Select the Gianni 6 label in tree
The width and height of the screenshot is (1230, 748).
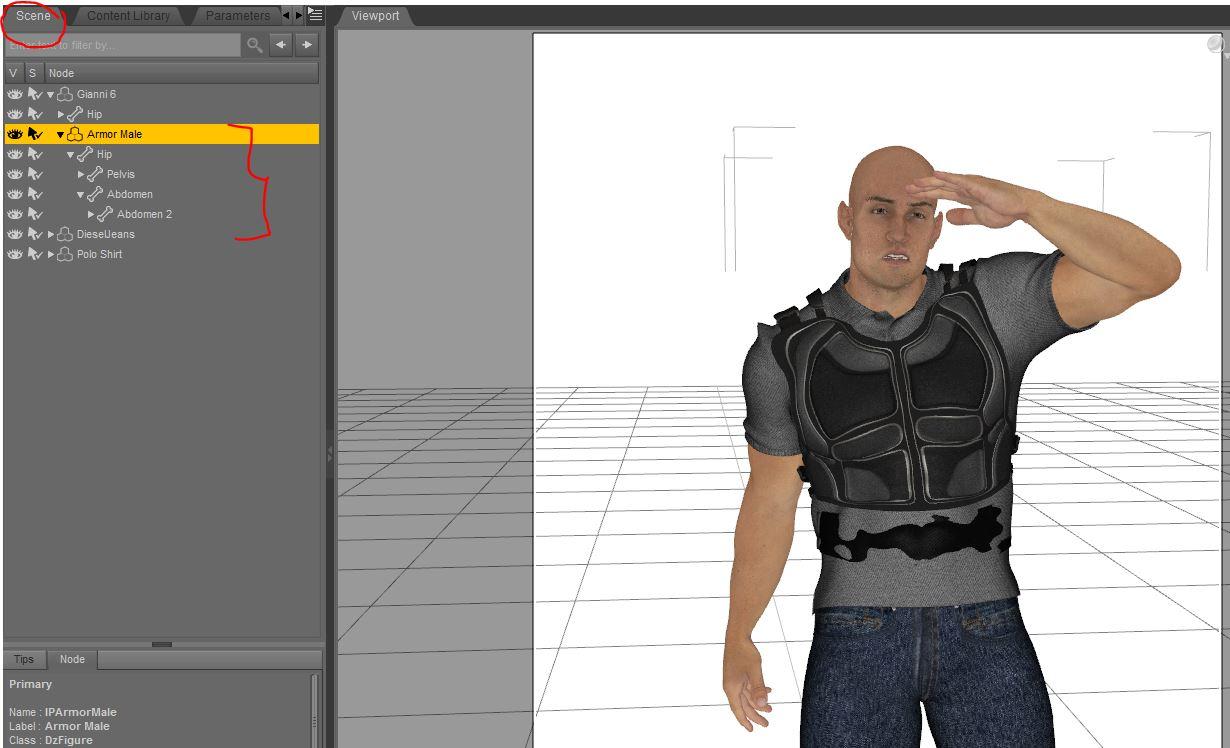pos(96,94)
